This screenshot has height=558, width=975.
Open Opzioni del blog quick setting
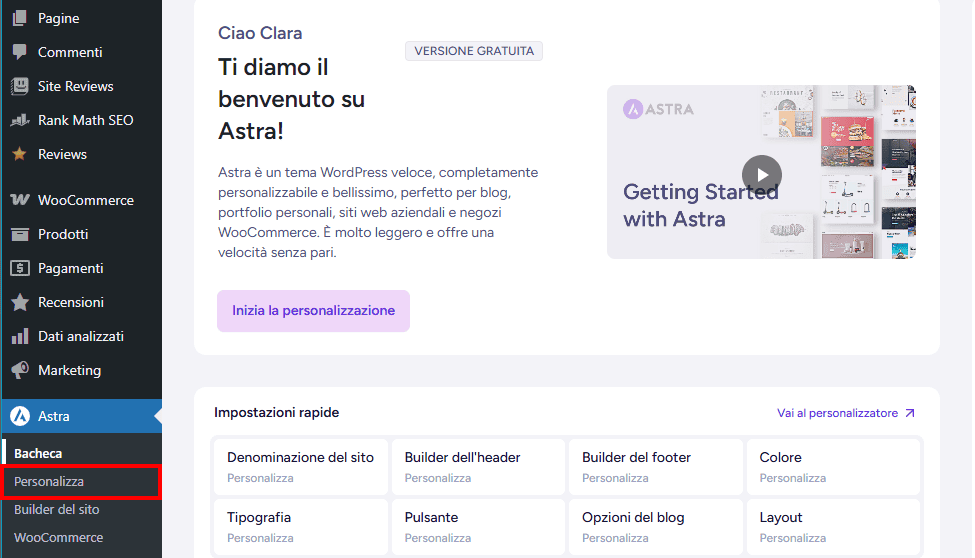[x=655, y=526]
